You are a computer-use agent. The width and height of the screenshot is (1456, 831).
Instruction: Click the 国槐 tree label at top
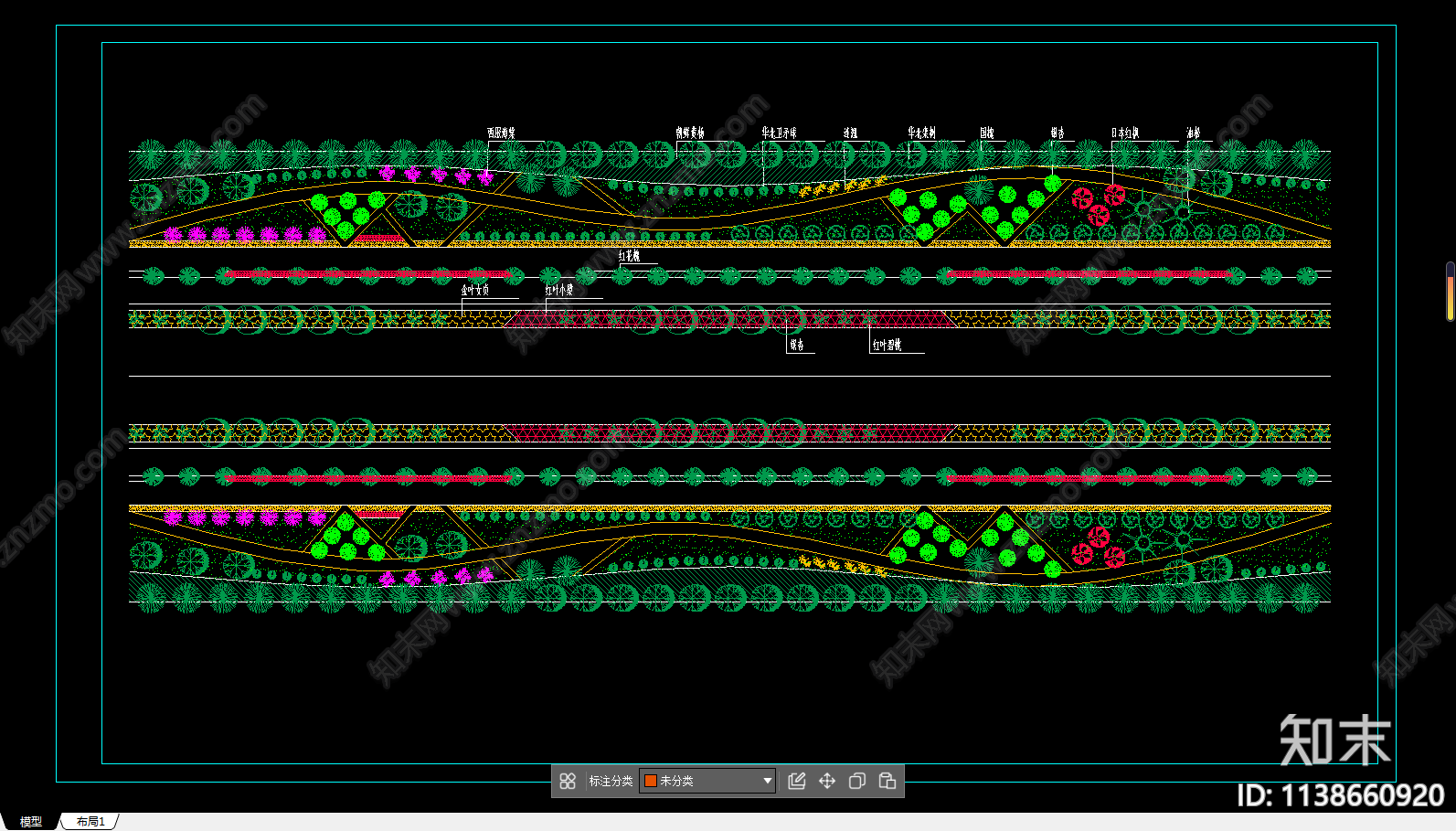pyautogui.click(x=987, y=133)
